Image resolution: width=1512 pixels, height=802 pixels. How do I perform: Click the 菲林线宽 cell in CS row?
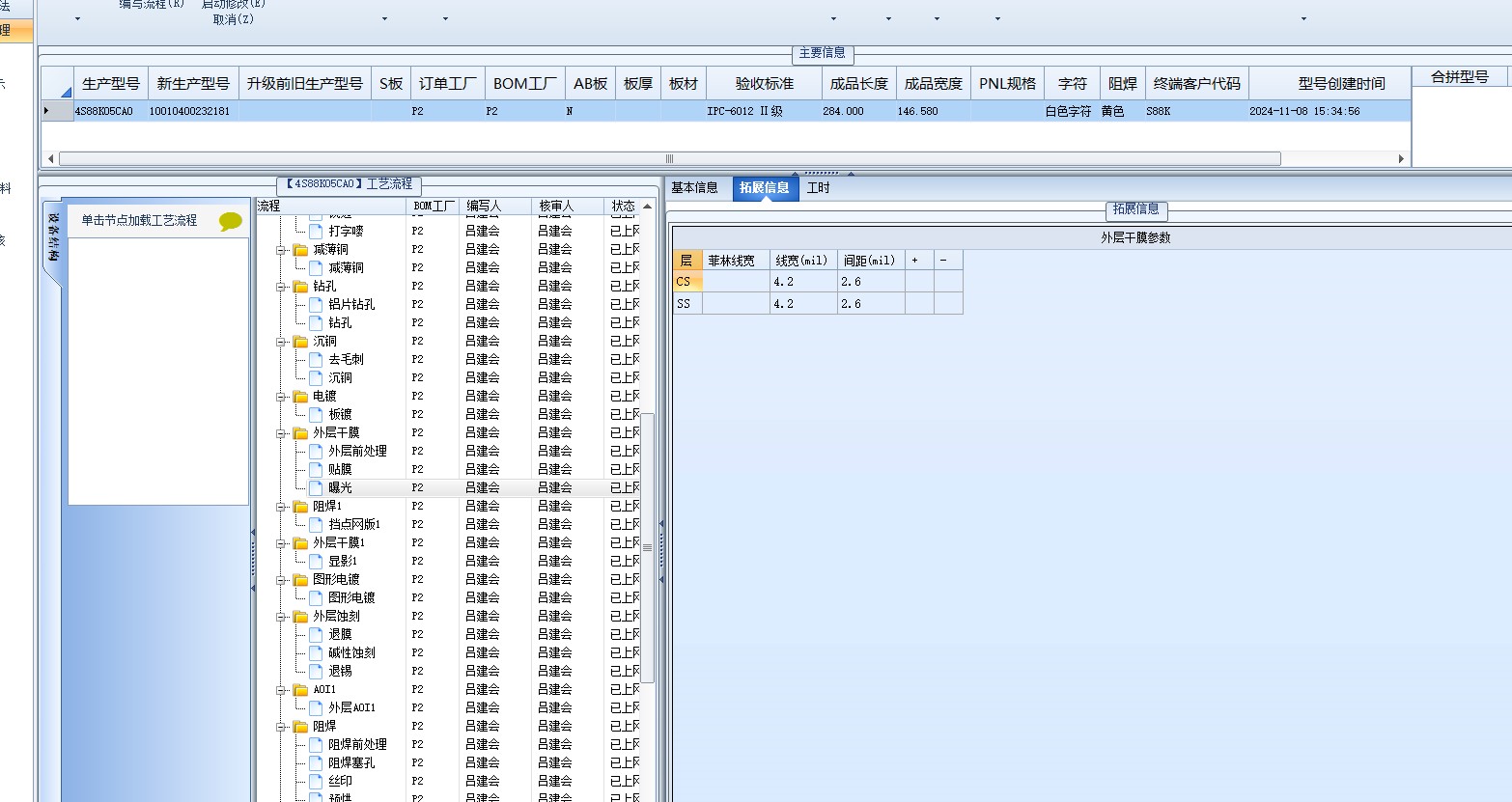(736, 282)
